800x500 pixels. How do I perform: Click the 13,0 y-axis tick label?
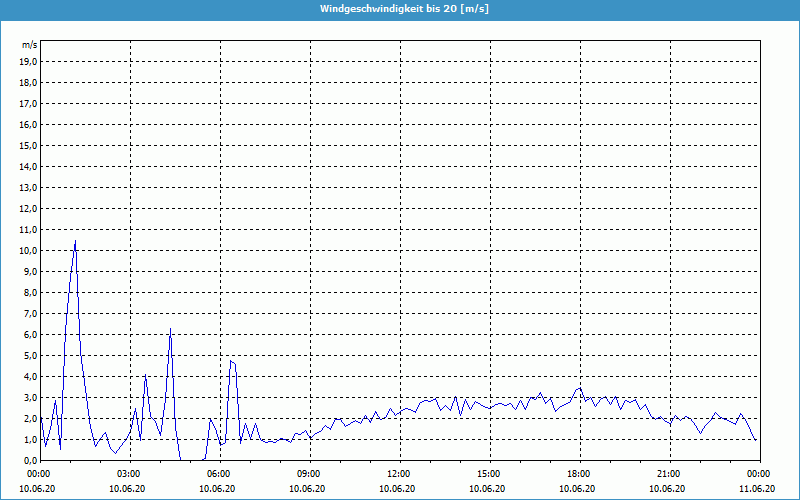pyautogui.click(x=28, y=187)
